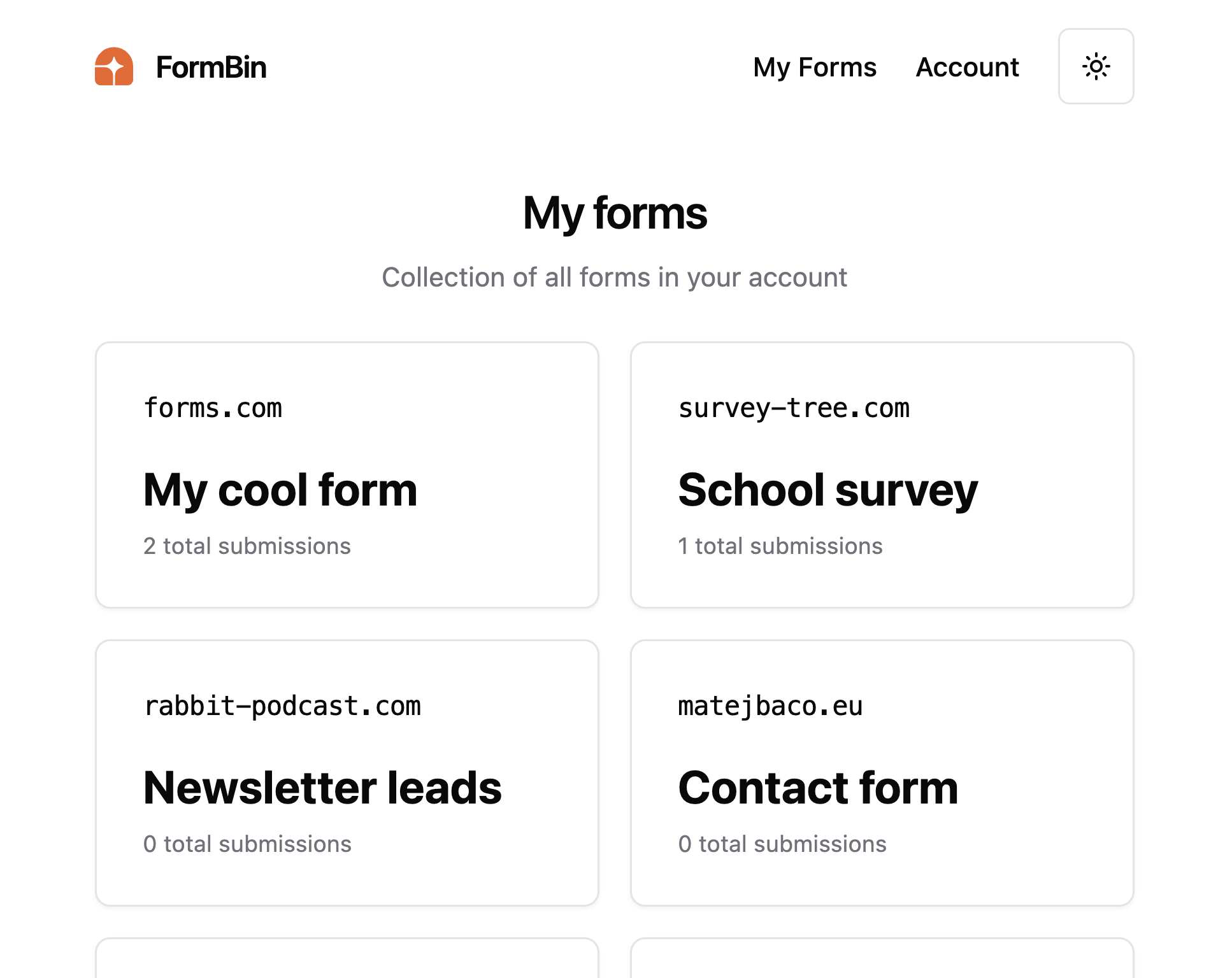This screenshot has height=978, width=1232.
Task: Open the partially visible bottom-right form card
Action: (x=882, y=958)
